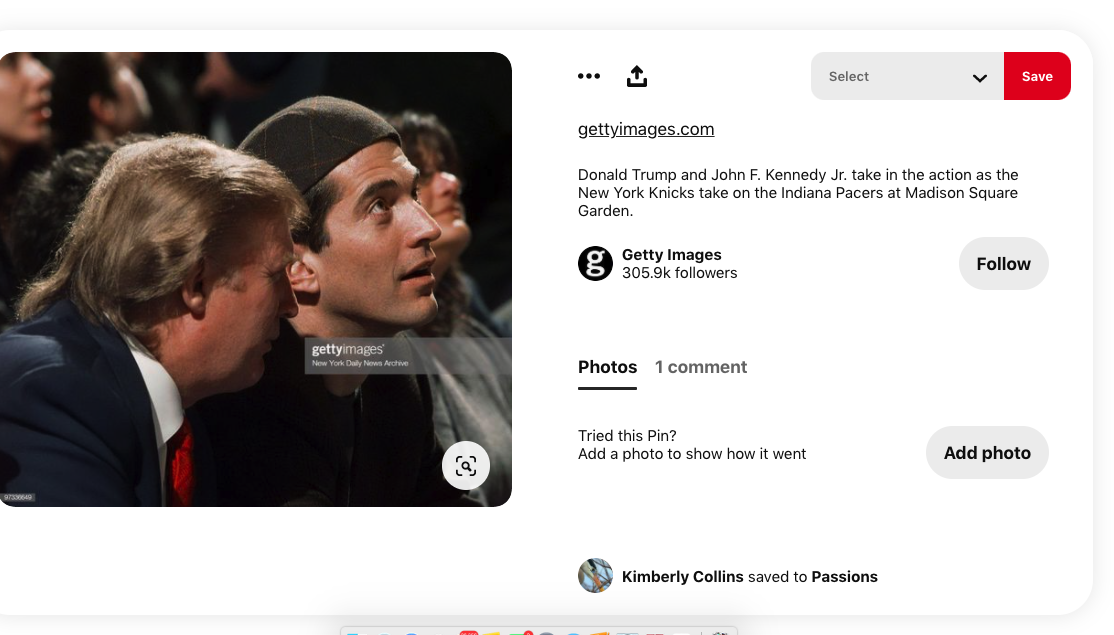
Task: Open the 1 comment tab
Action: (701, 367)
